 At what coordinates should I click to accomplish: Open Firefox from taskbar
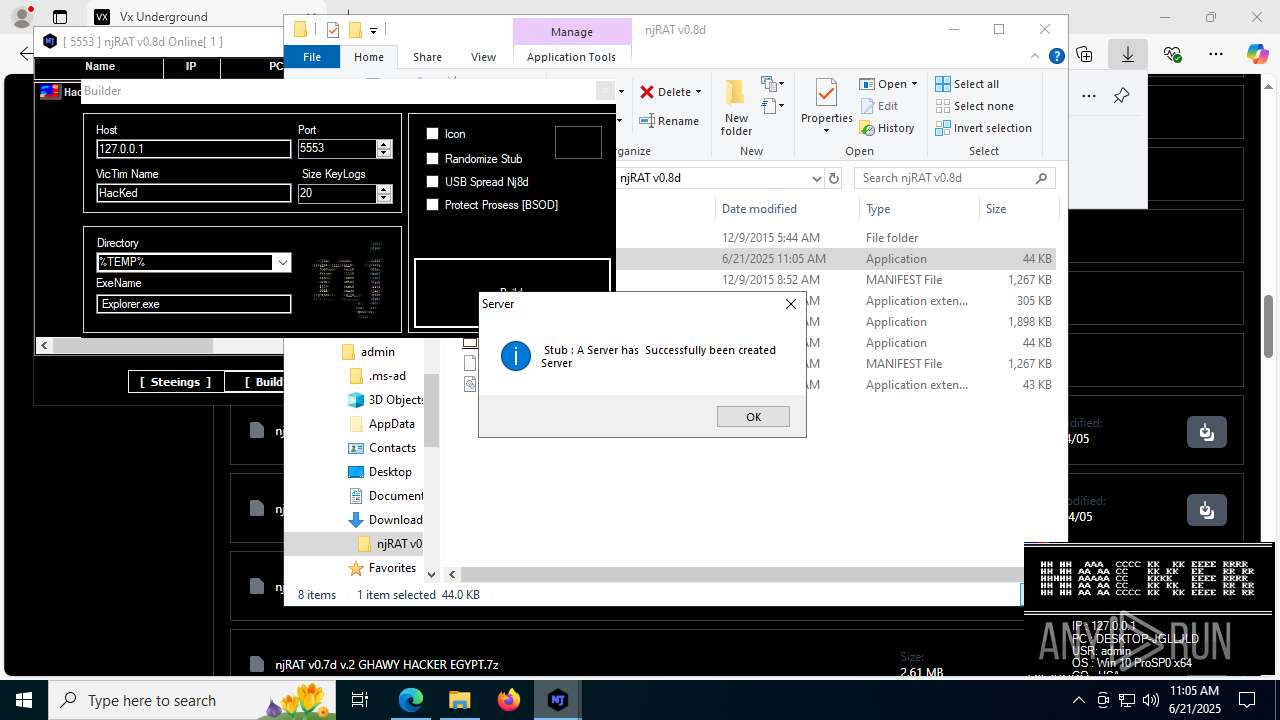(509, 700)
